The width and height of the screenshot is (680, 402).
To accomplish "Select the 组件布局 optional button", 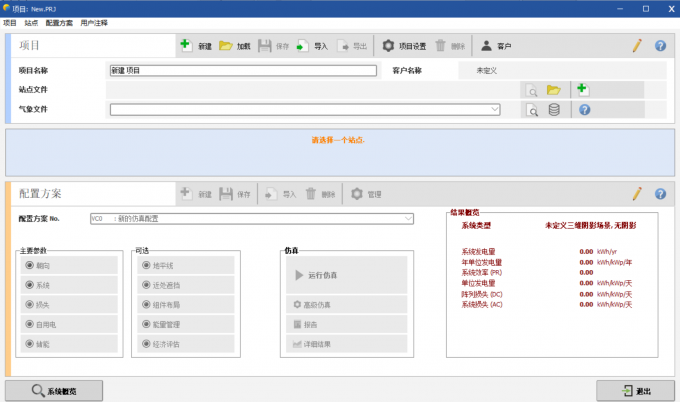I will [x=186, y=304].
